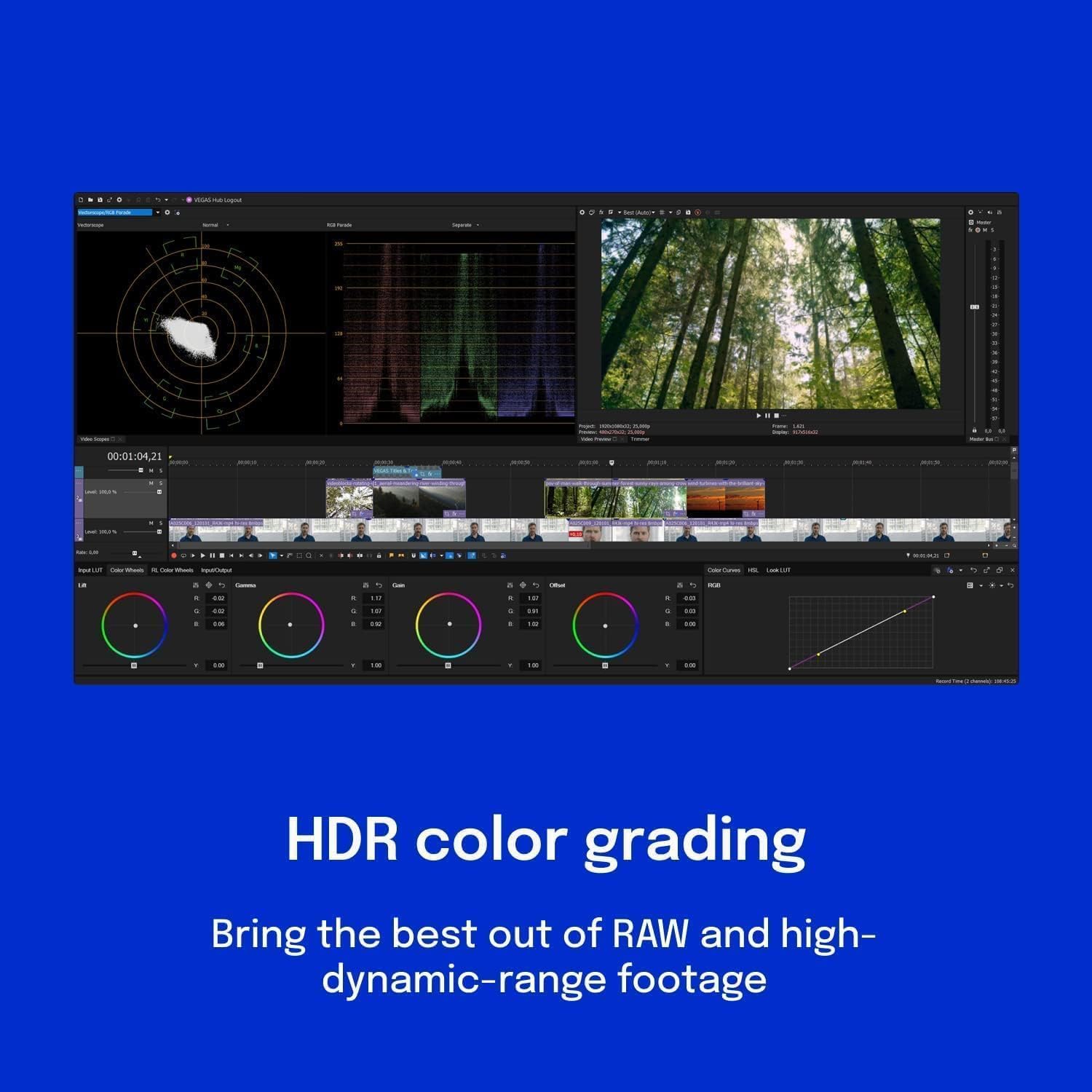Switch to the Trimmer tab
This screenshot has height=1092, width=1092.
[x=640, y=439]
